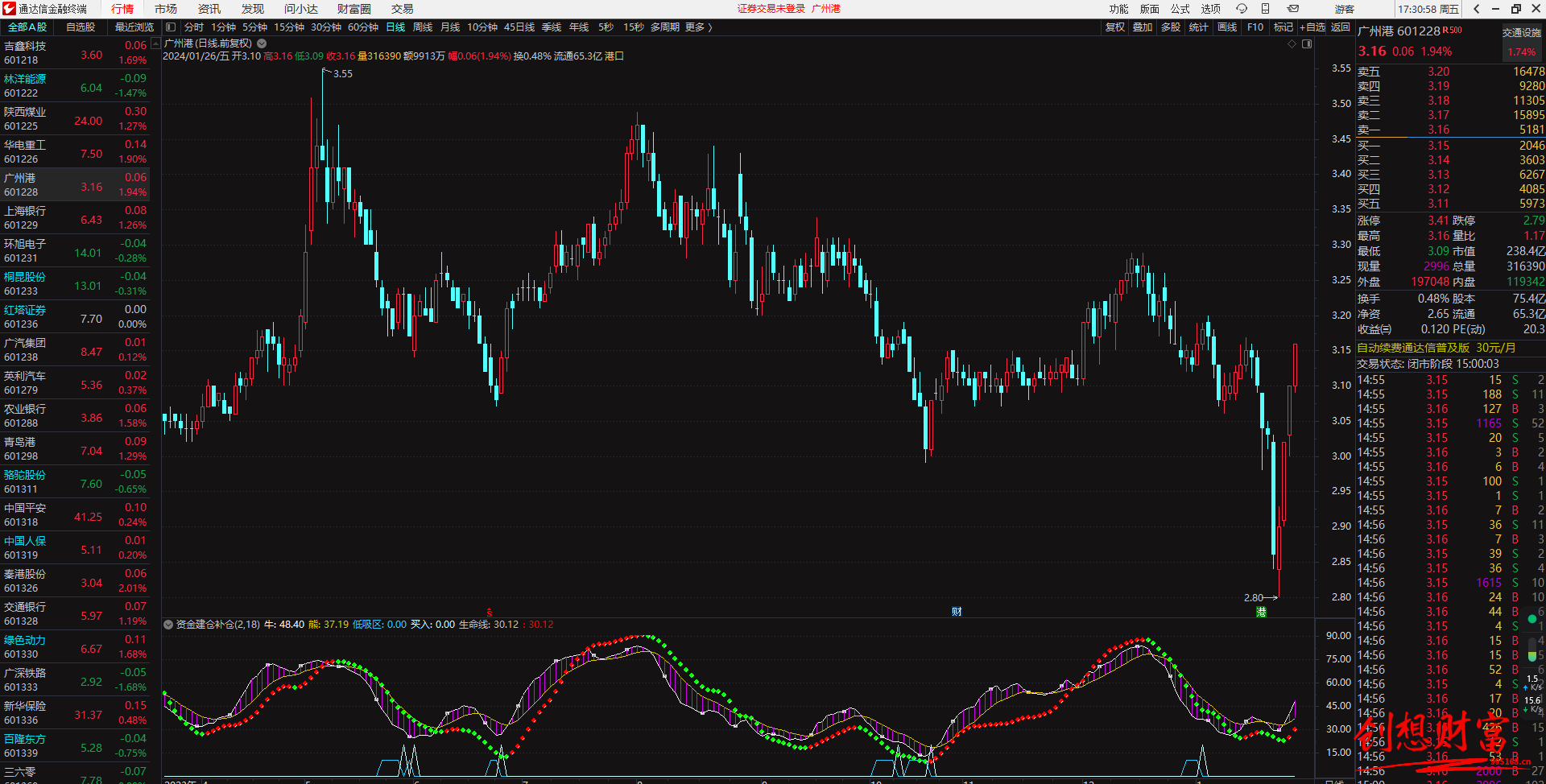Select the 全部A股 list tab

(x=27, y=27)
